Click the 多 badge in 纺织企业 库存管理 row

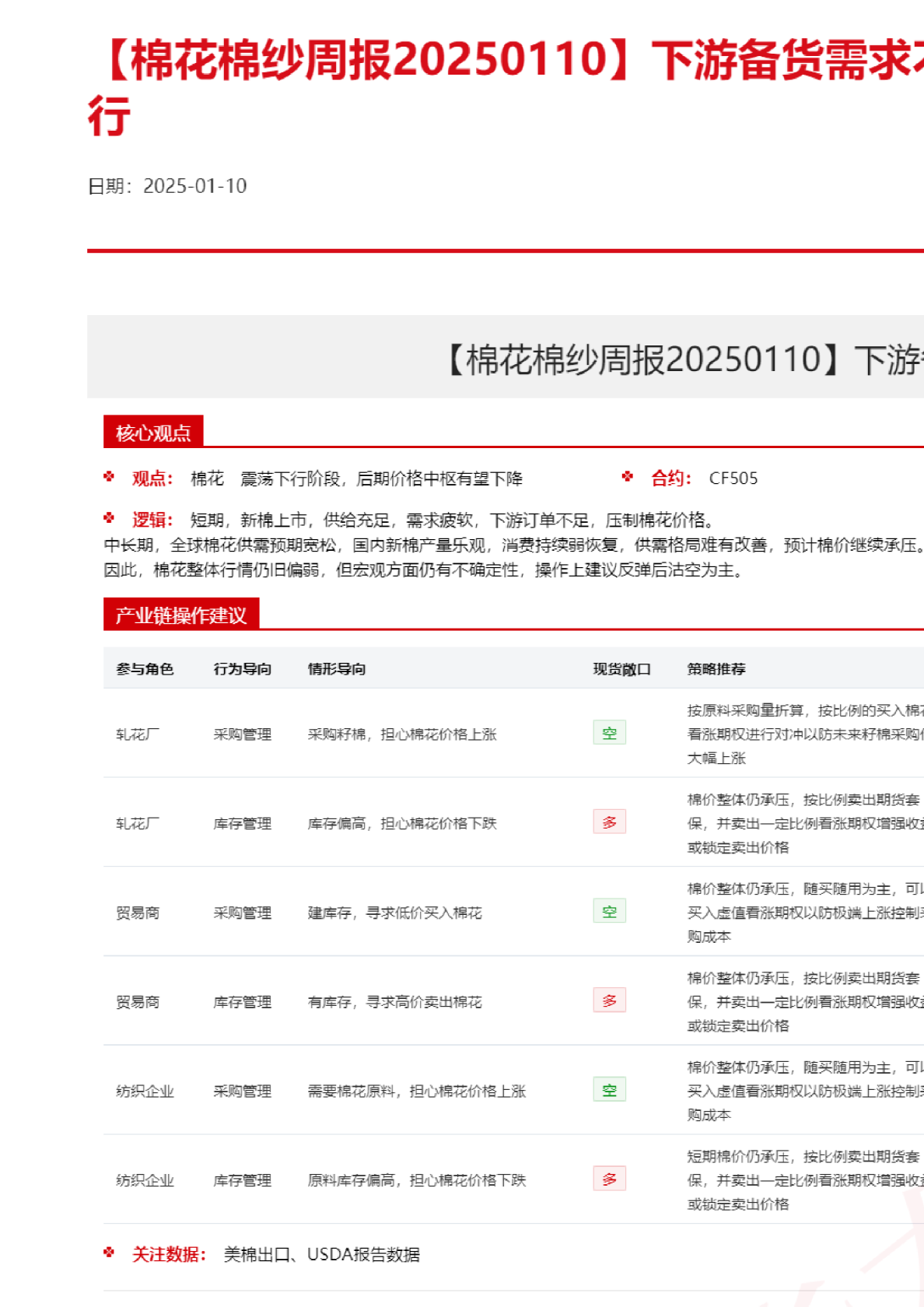(x=609, y=1179)
